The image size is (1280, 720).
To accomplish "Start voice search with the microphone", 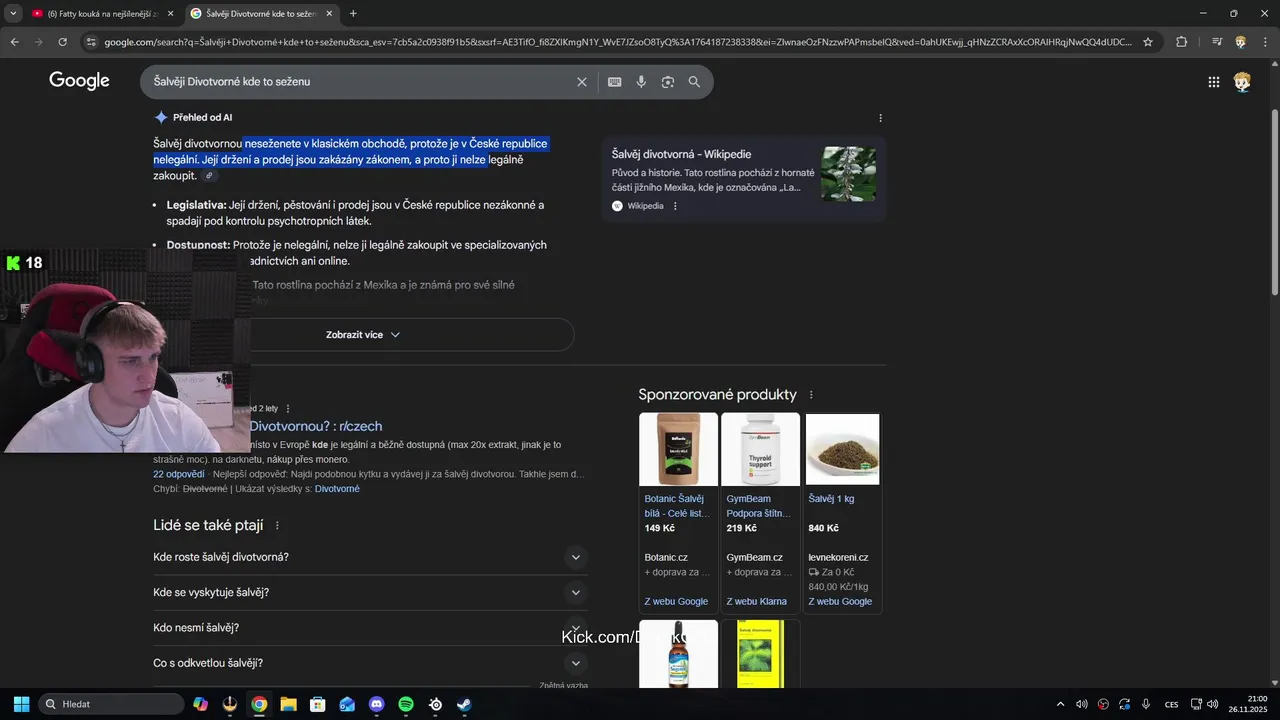I will [x=641, y=82].
